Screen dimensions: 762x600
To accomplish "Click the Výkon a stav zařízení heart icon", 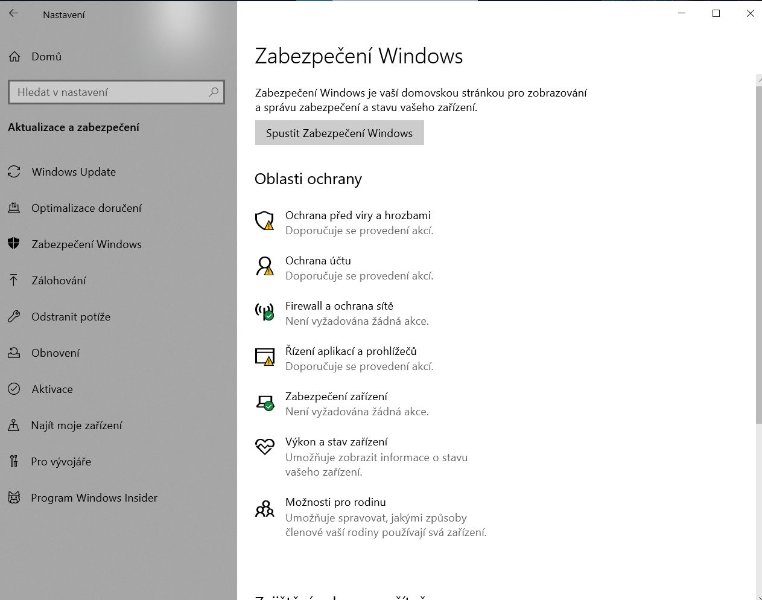I will (x=265, y=446).
